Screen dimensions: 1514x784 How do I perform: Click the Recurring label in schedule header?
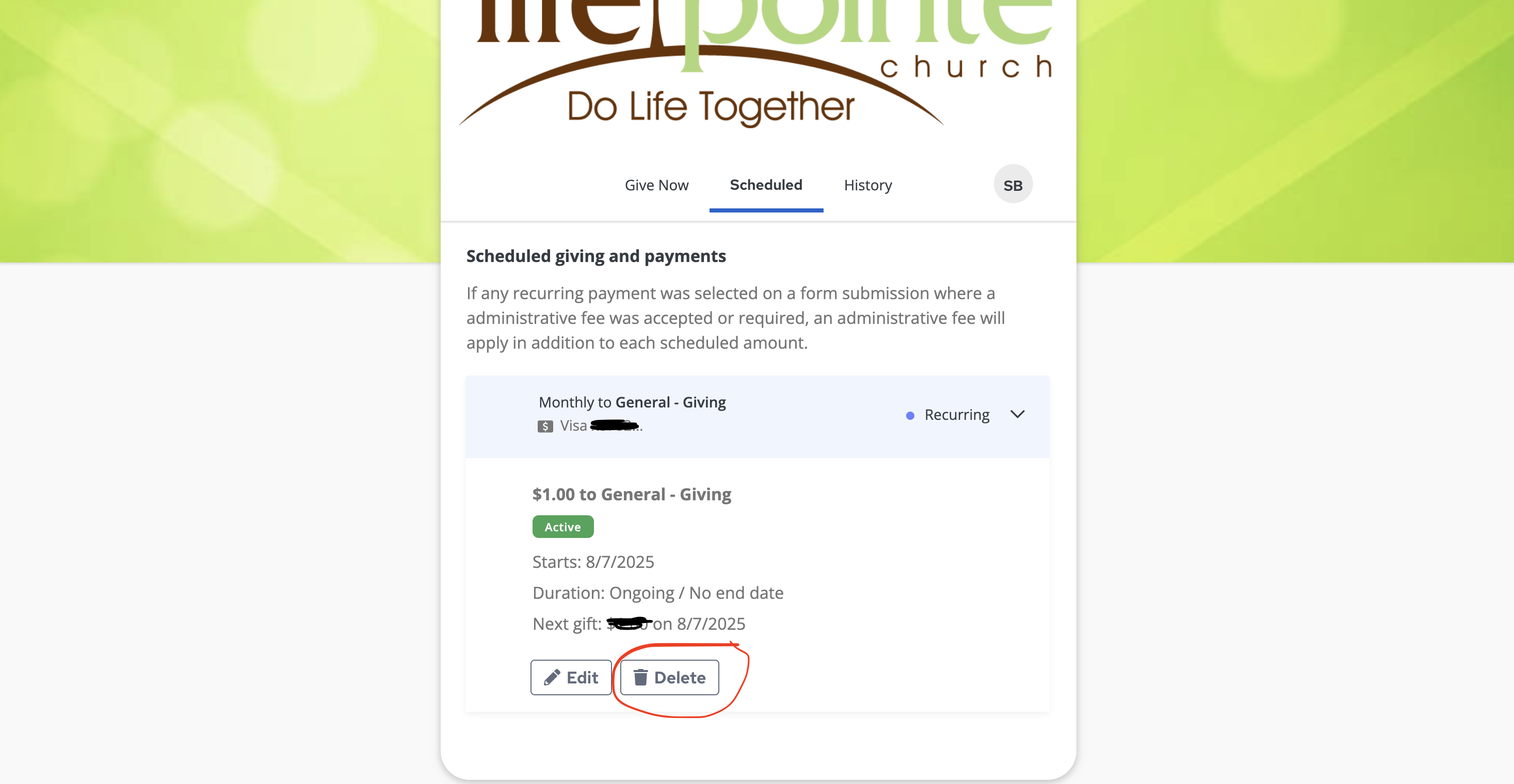956,415
